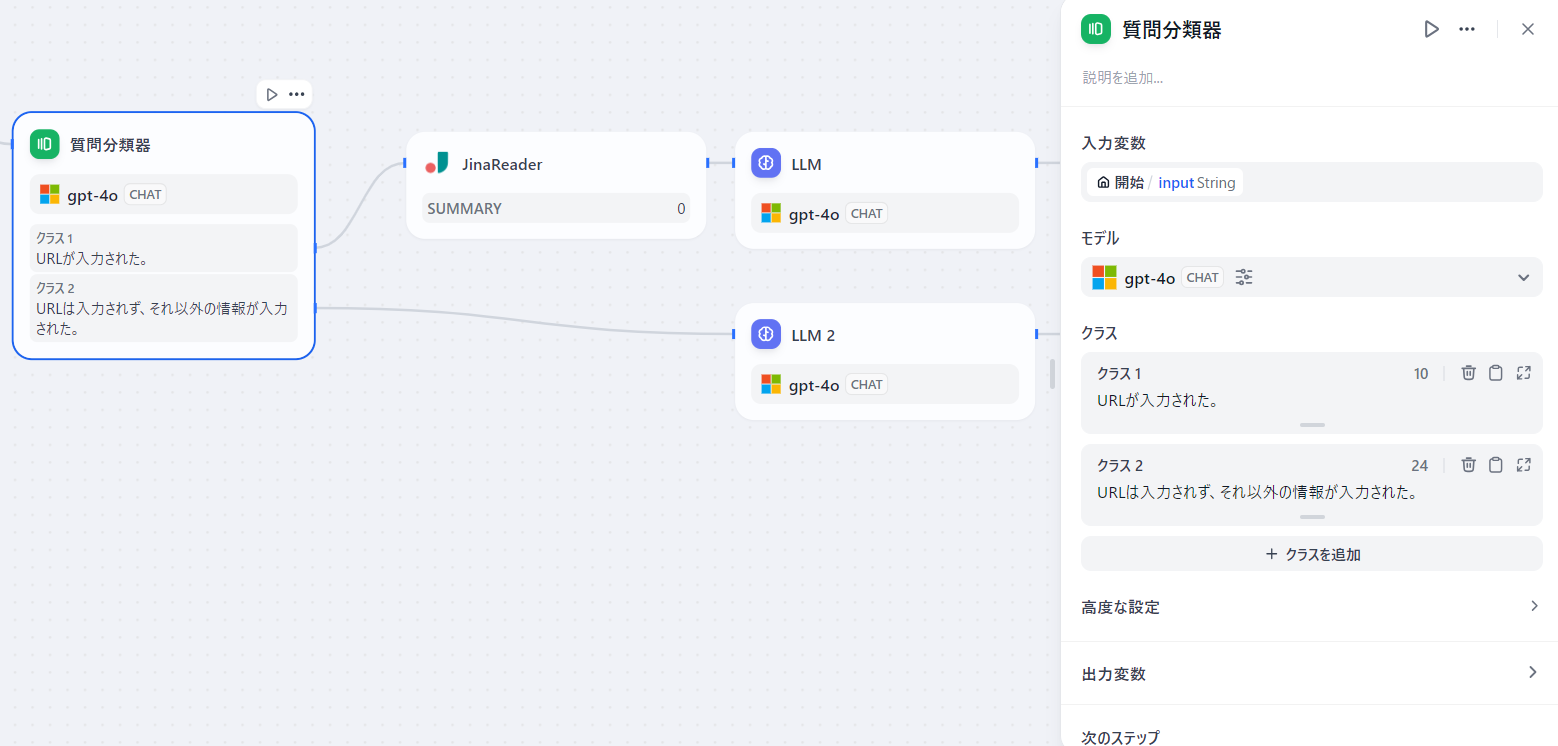The image size is (1558, 746).
Task: Select the JinaReader node title
Action: (x=502, y=164)
